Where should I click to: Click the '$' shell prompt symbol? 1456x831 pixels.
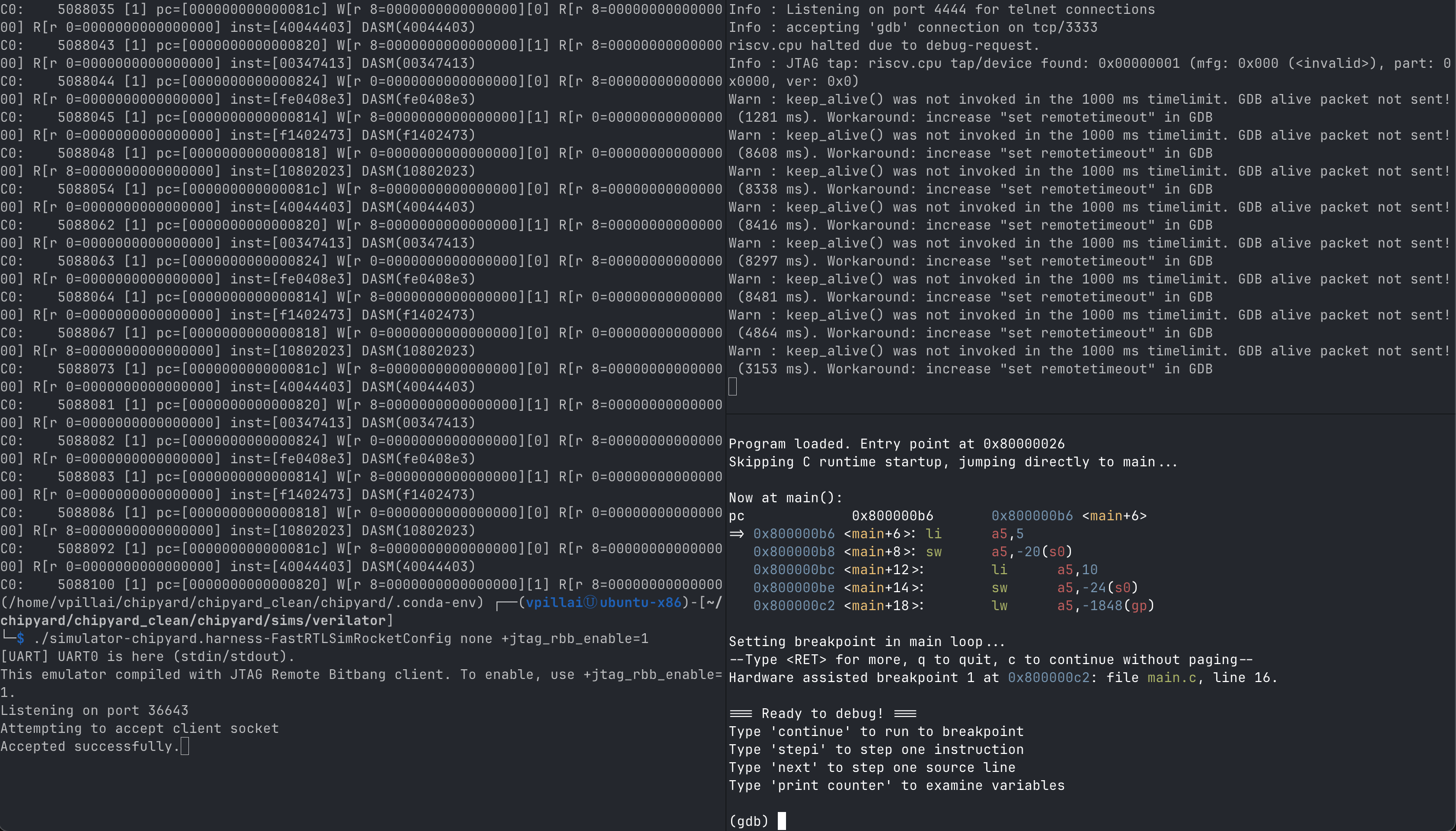[21, 639]
